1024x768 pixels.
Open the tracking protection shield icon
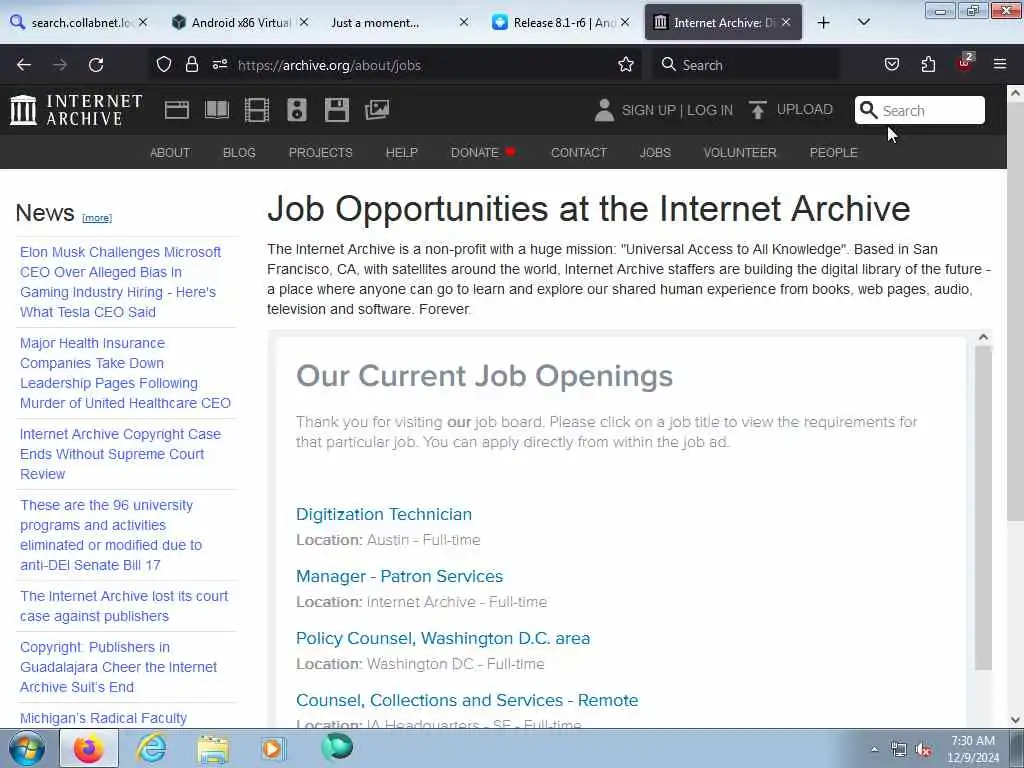pyautogui.click(x=164, y=64)
